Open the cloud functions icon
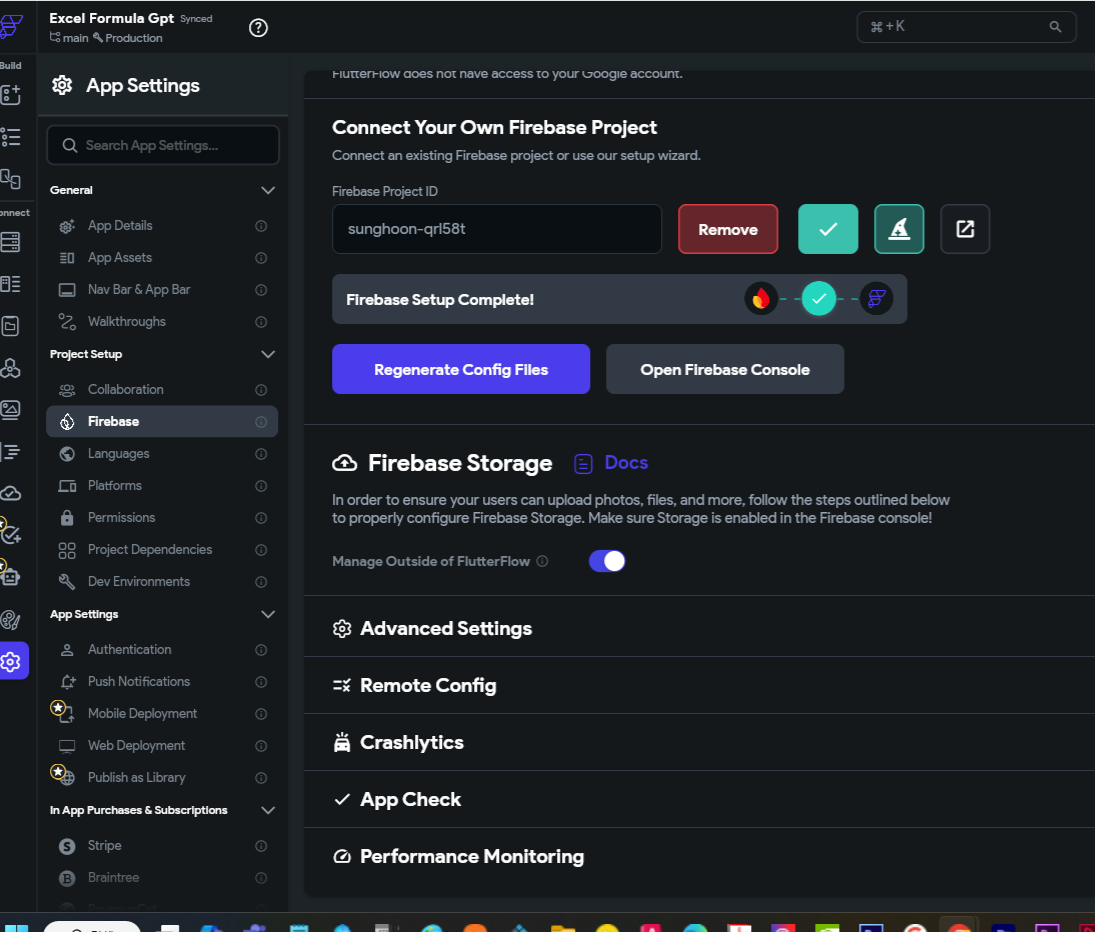The height and width of the screenshot is (932, 1095). (x=10, y=494)
